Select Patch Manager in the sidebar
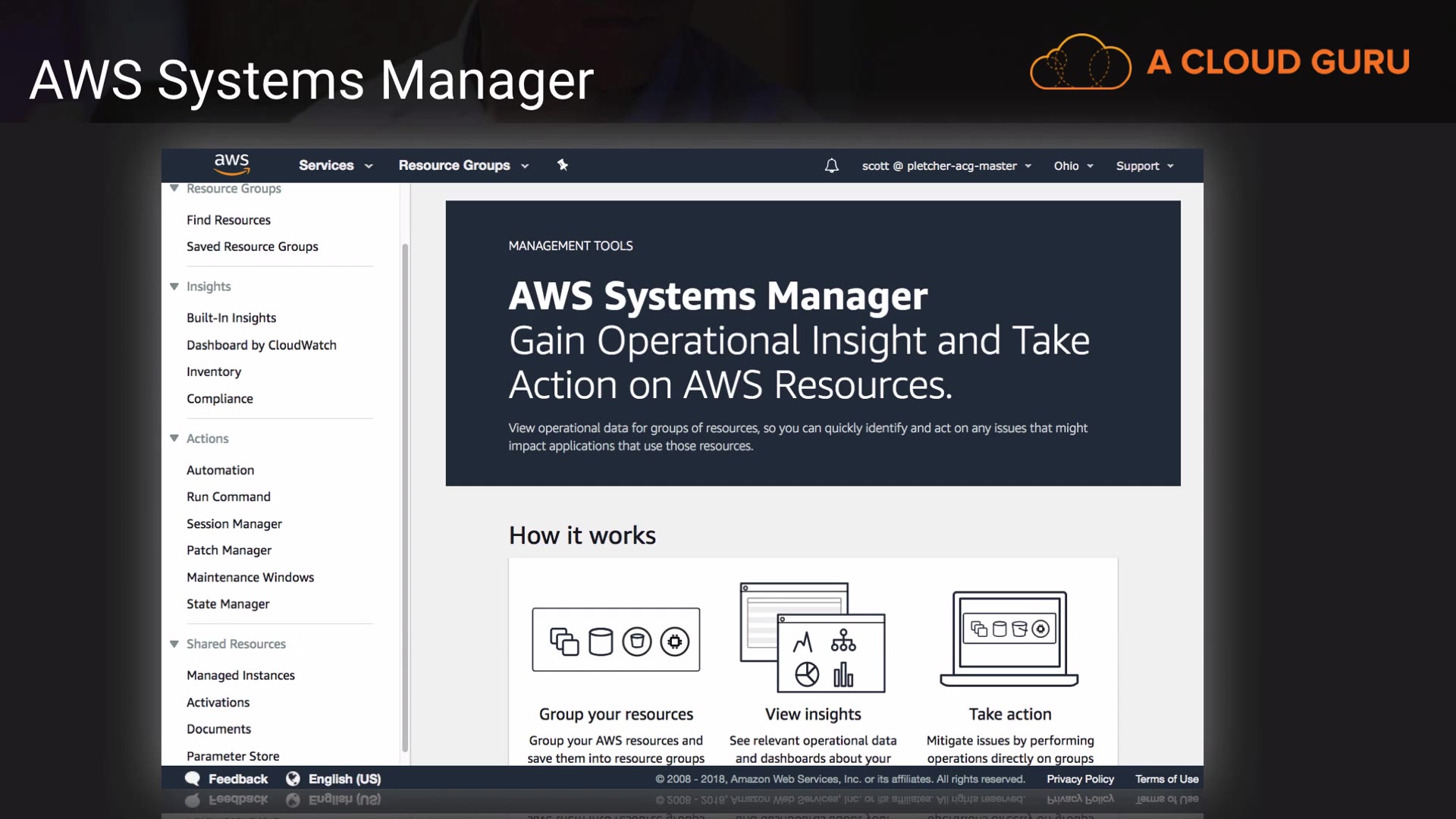Image resolution: width=1456 pixels, height=819 pixels. 229,550
